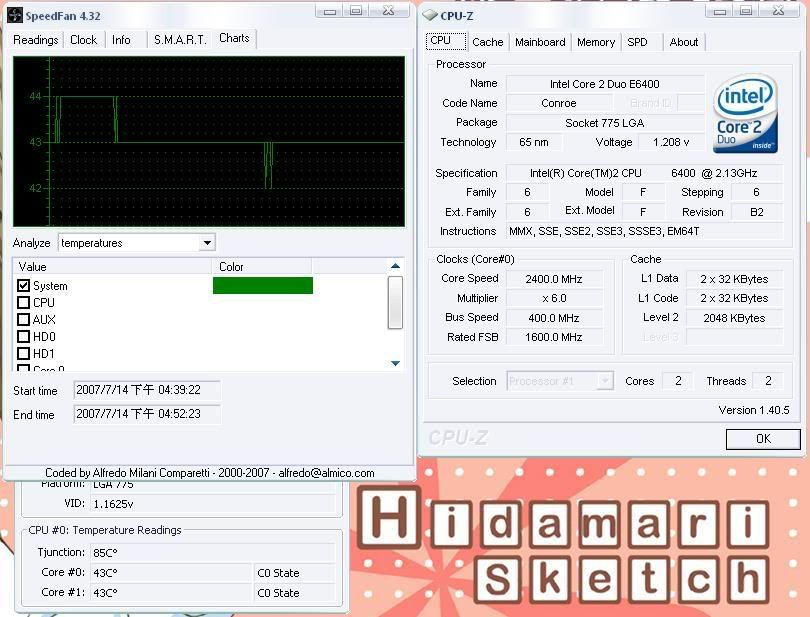Switch to SpeedFan Clock tab
The width and height of the screenshot is (810, 617).
(x=83, y=40)
